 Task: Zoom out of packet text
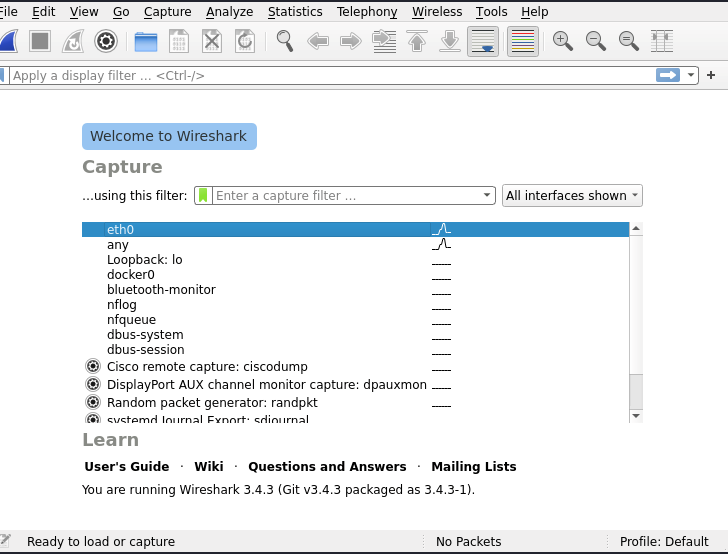point(596,41)
